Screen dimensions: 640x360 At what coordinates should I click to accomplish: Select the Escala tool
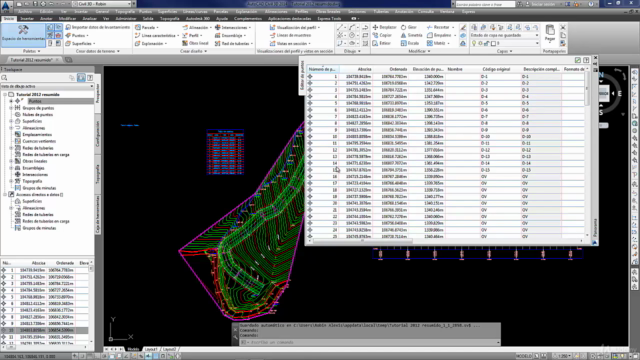410,43
